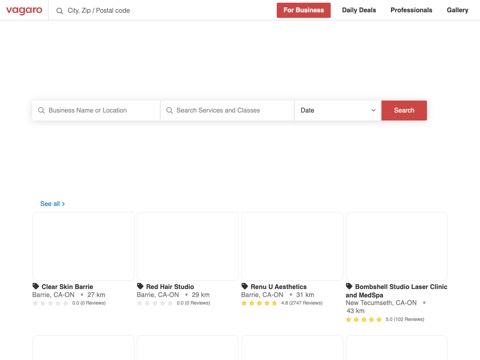
Task: Open the Gallery menu item
Action: [457, 10]
